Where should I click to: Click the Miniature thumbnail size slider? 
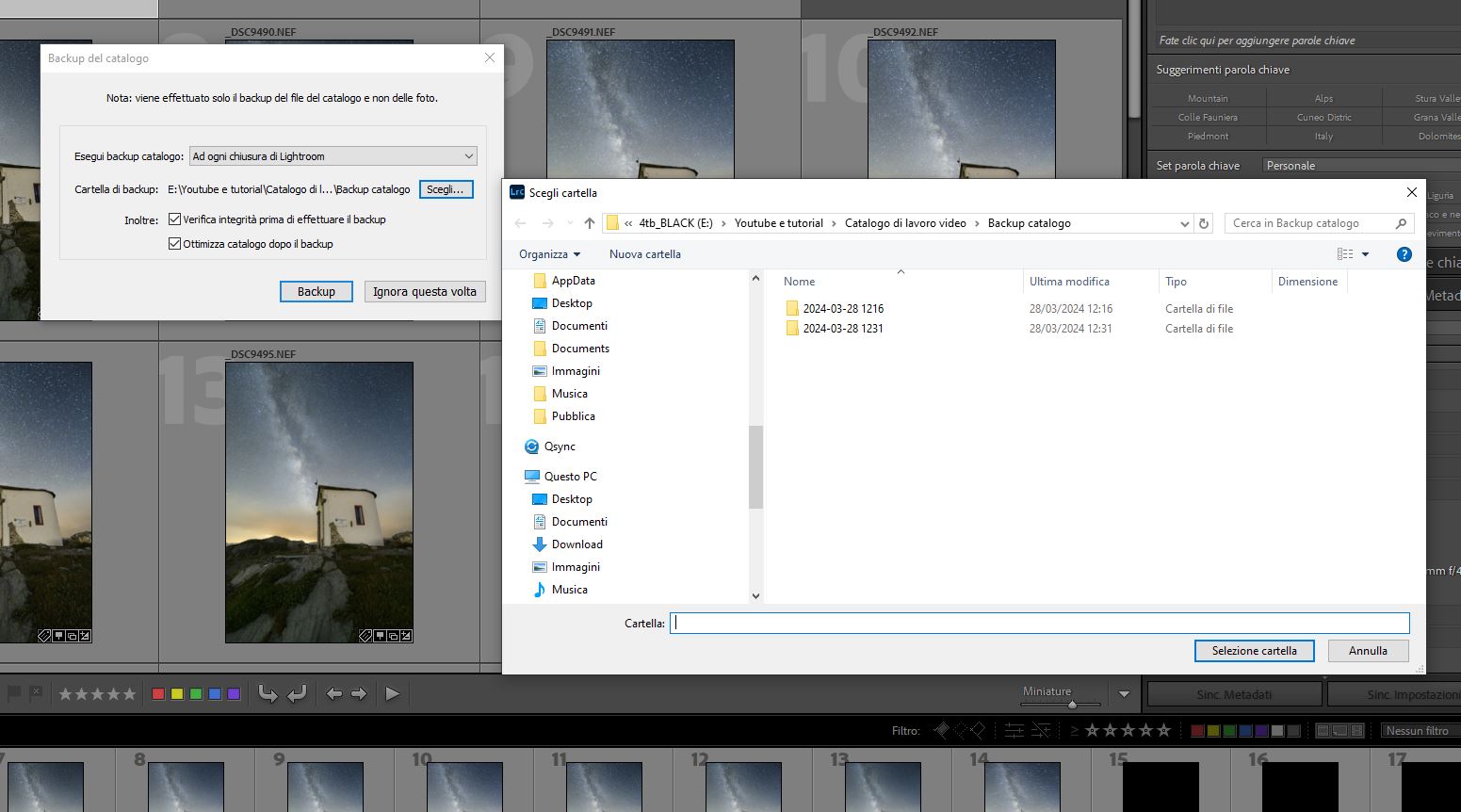pos(1071,705)
